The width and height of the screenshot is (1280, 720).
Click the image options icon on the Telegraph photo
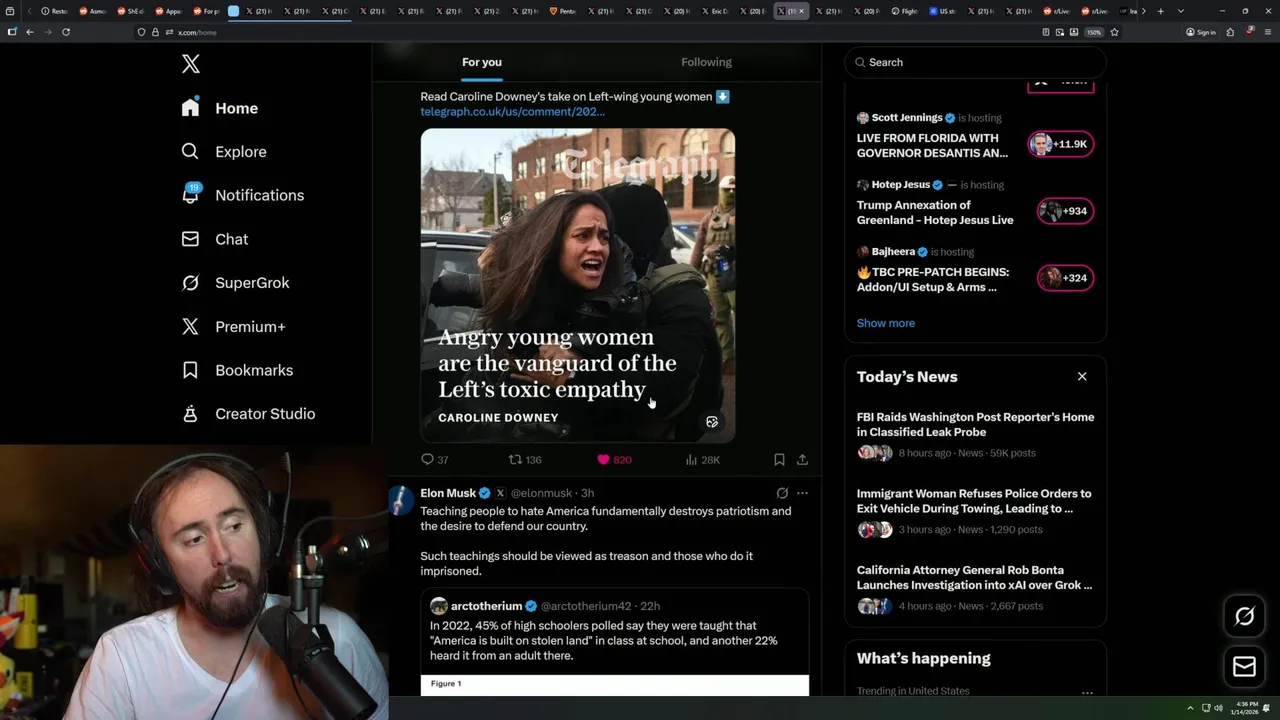point(712,422)
